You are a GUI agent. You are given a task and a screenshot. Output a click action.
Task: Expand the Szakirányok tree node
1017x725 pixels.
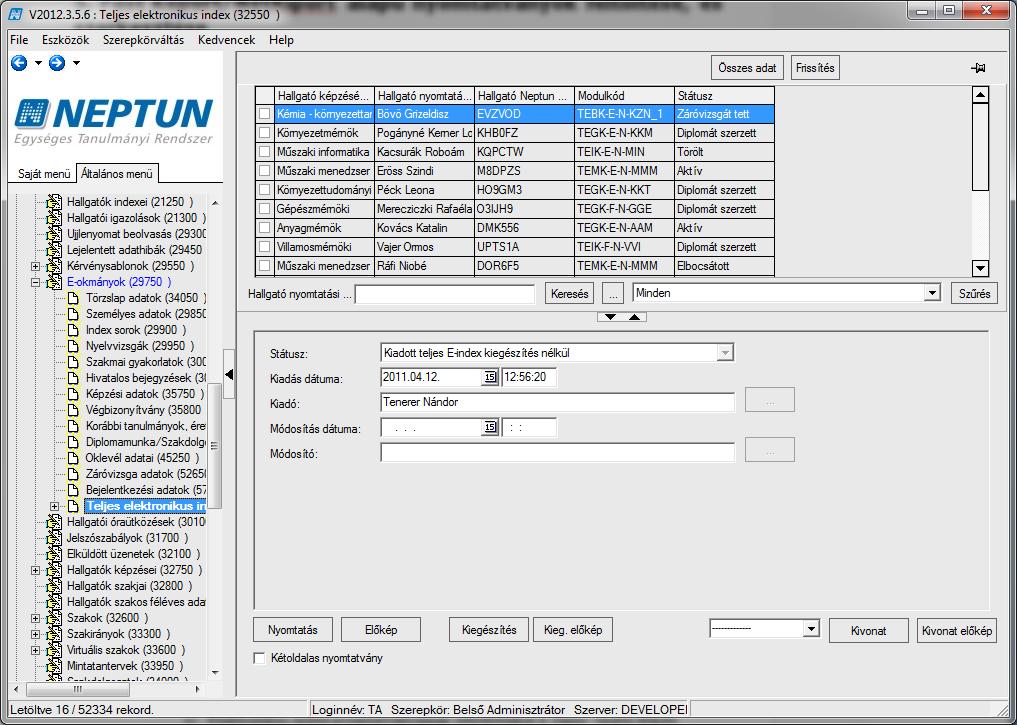tap(36, 634)
